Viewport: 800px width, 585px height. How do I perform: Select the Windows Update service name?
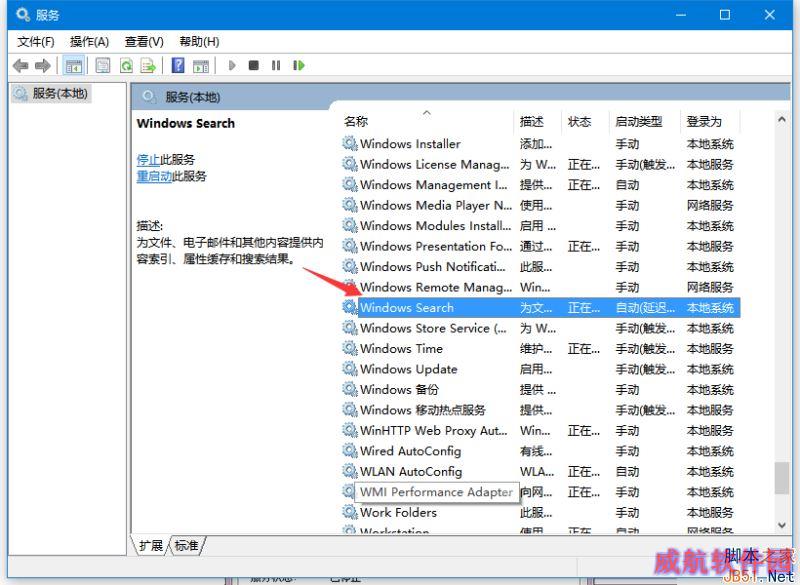pos(409,369)
